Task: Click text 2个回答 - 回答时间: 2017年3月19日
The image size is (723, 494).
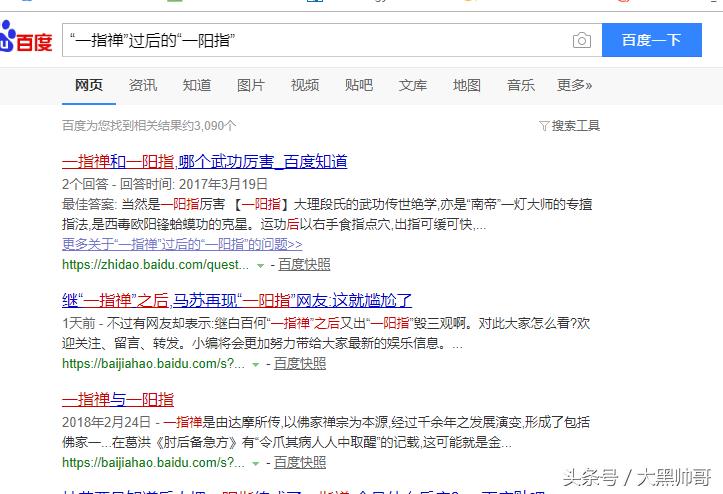Action: pos(165,185)
